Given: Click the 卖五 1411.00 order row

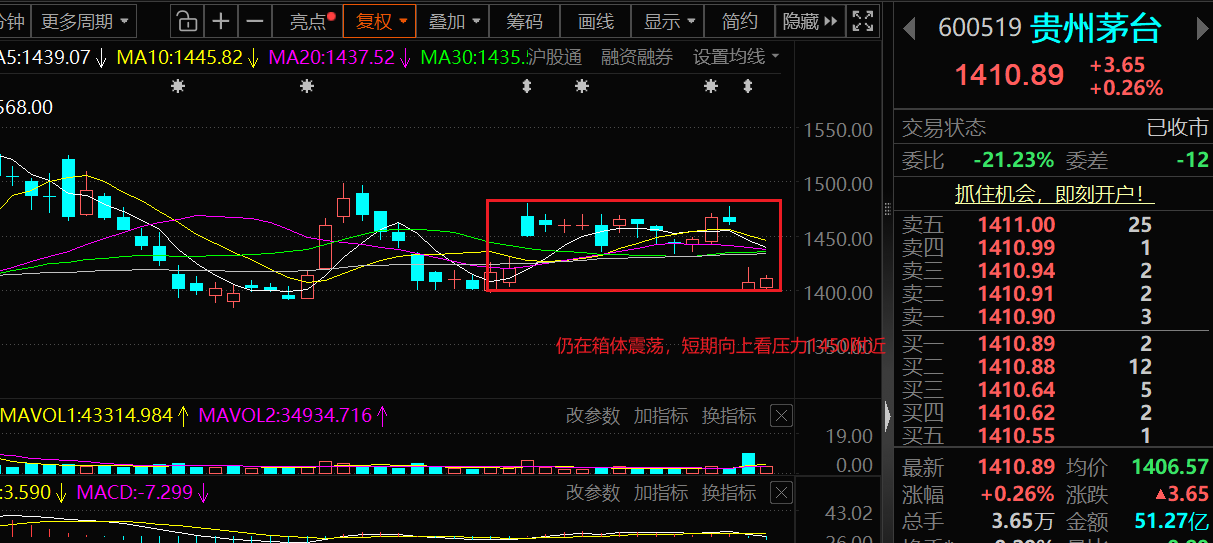Looking at the screenshot, I should (1053, 225).
